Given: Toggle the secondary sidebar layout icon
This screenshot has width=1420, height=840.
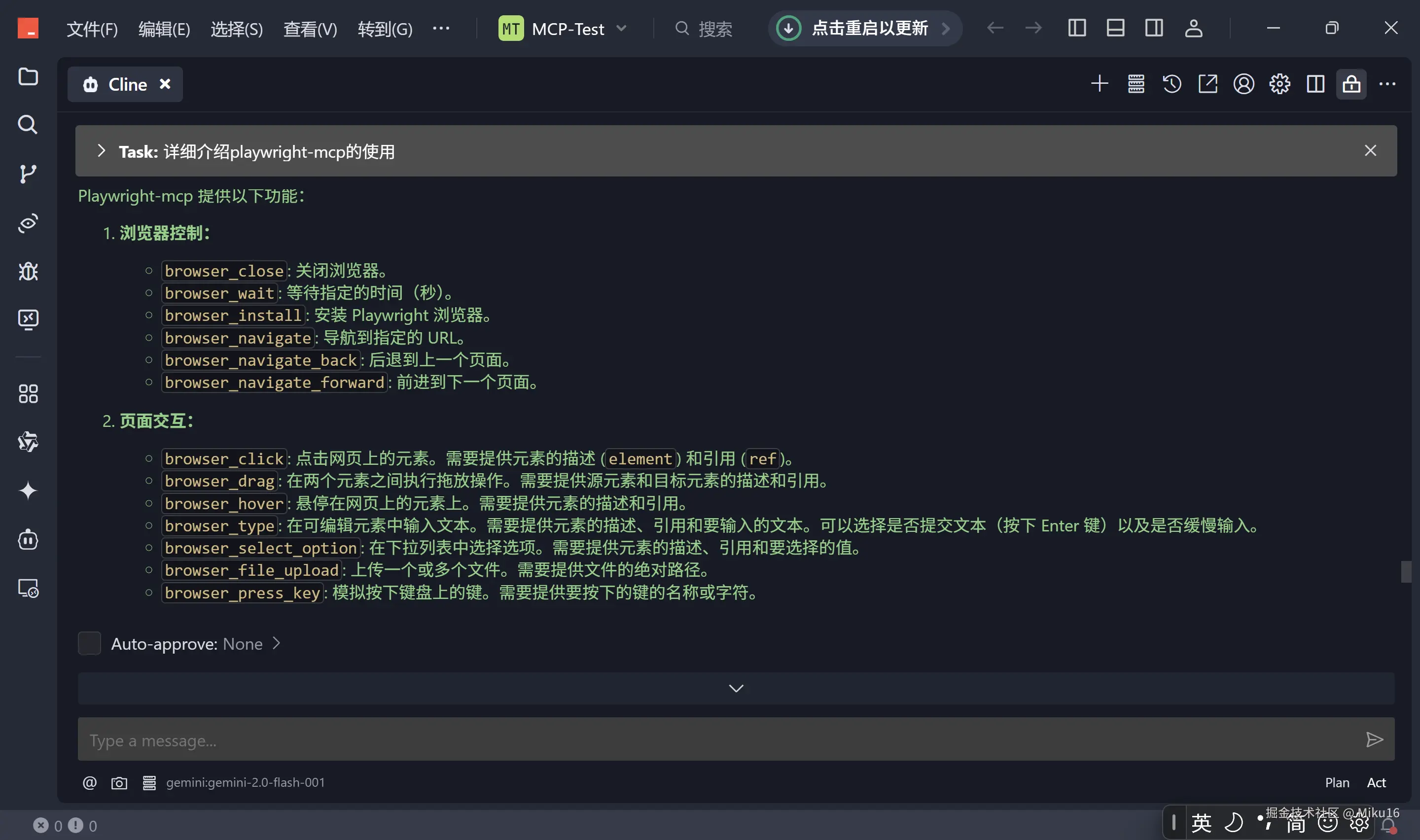Looking at the screenshot, I should pyautogui.click(x=1153, y=28).
